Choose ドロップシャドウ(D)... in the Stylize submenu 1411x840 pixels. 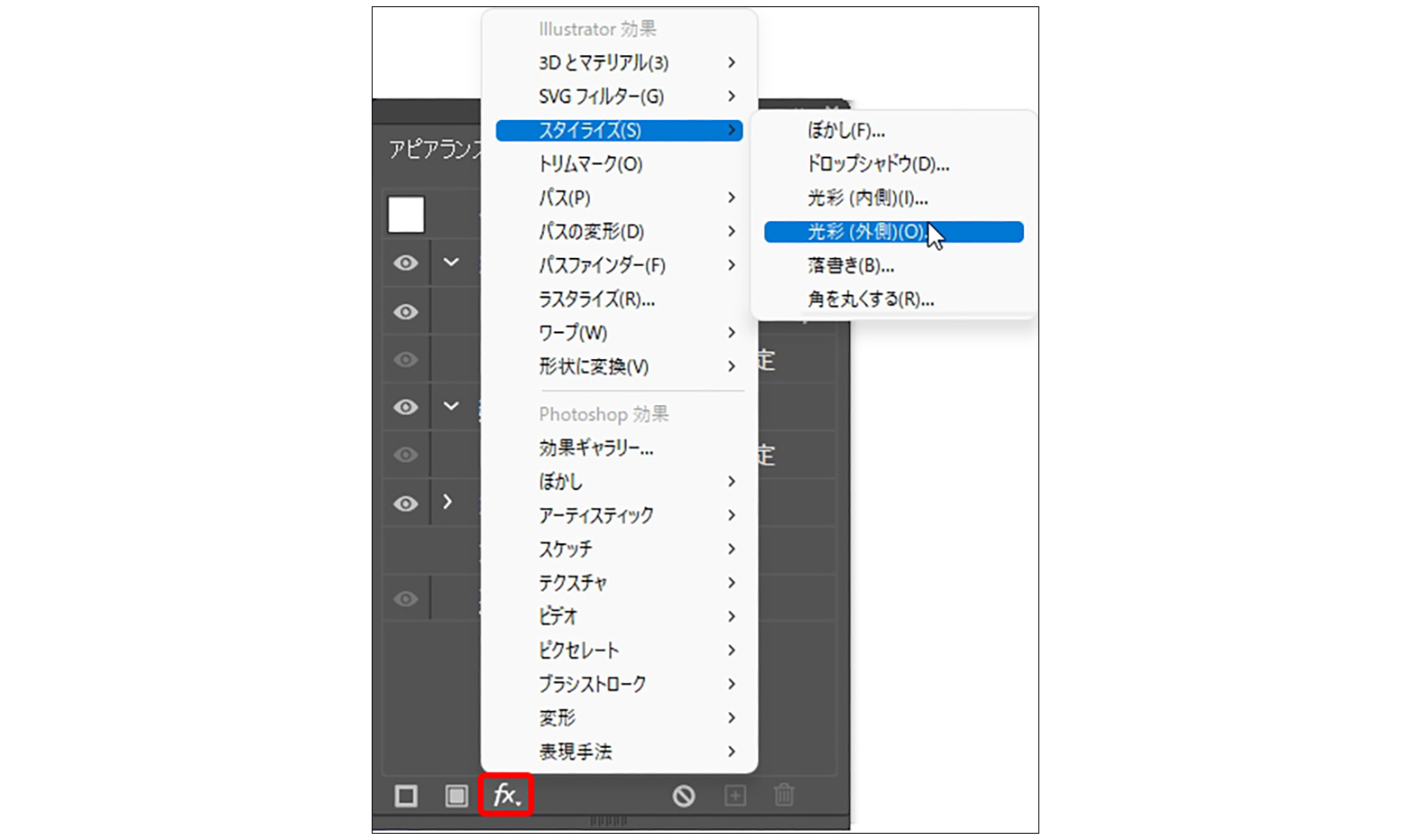(x=878, y=164)
